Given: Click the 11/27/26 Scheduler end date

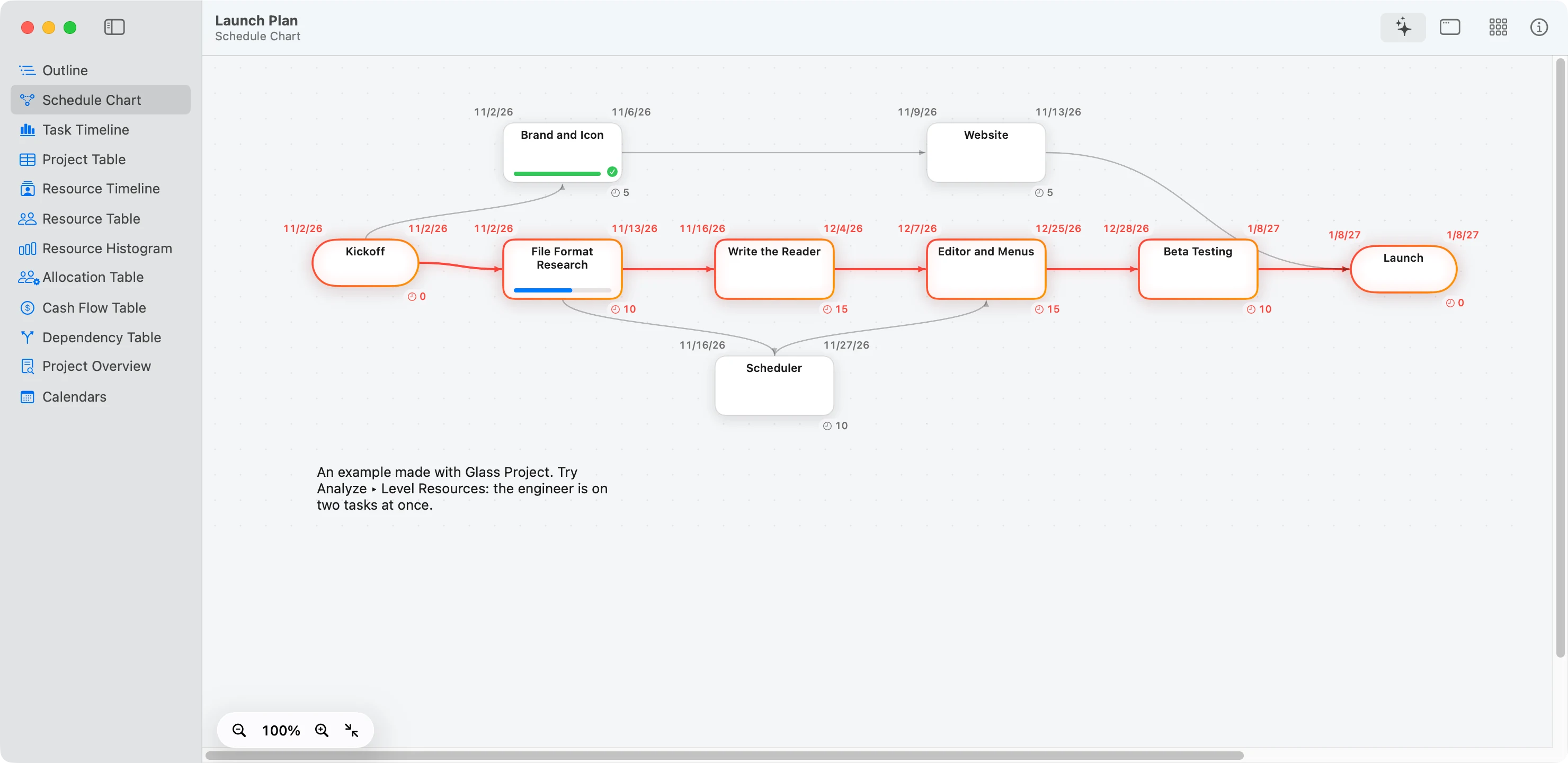Looking at the screenshot, I should [x=846, y=344].
